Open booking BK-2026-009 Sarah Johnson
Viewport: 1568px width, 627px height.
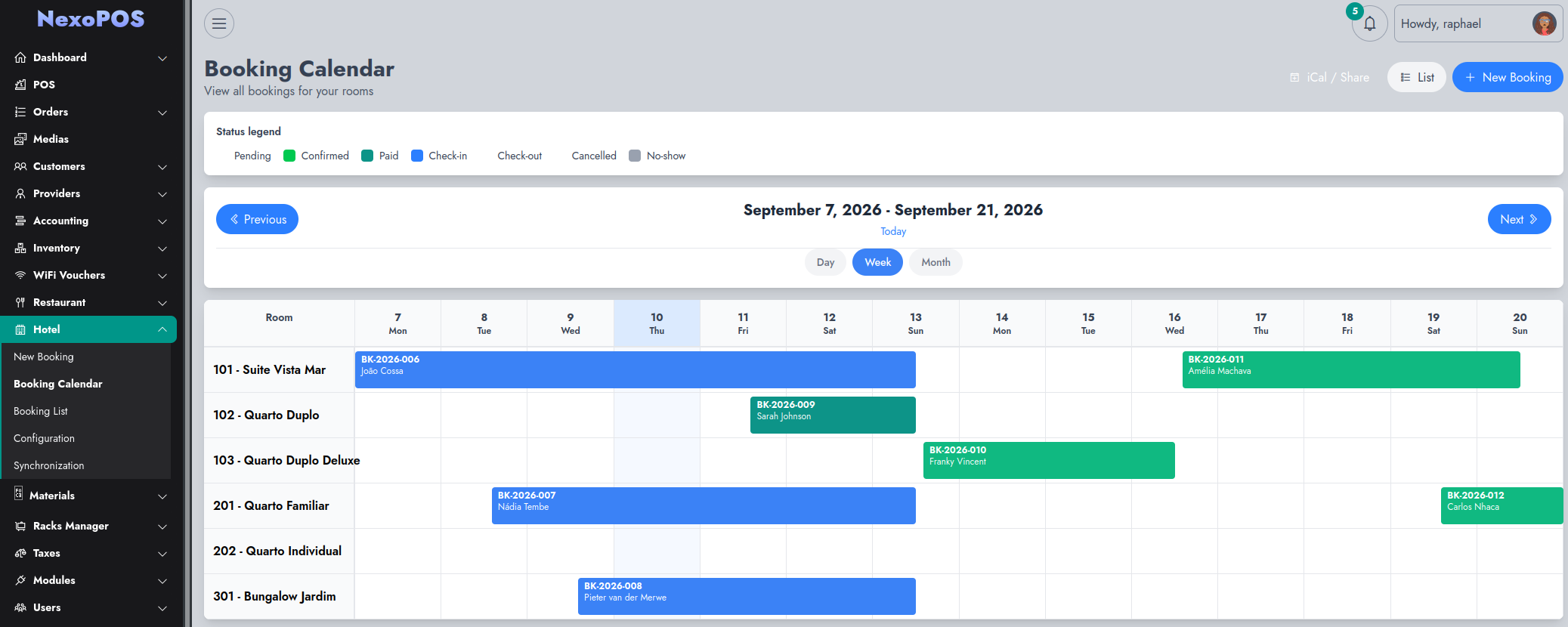tap(833, 415)
